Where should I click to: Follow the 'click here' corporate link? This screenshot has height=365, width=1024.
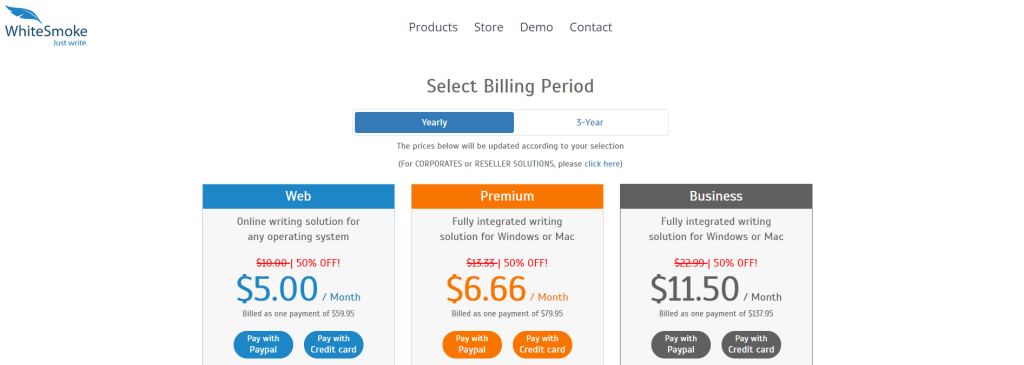pyautogui.click(x=601, y=164)
